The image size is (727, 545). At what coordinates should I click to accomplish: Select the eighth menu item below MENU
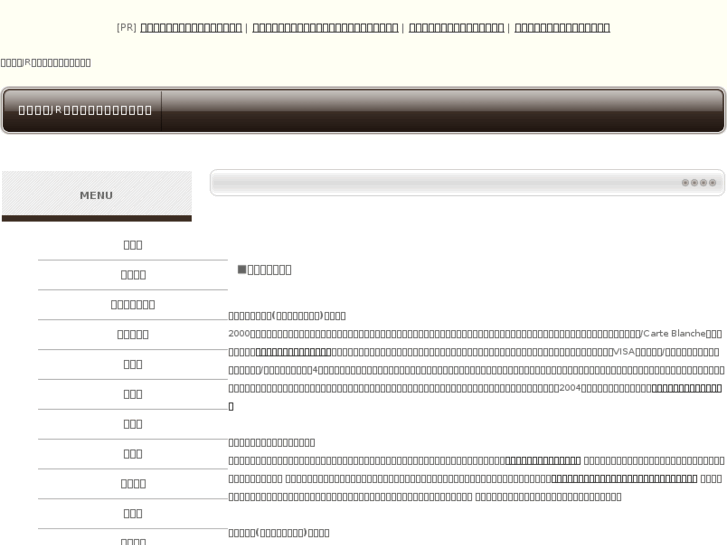click(x=133, y=454)
